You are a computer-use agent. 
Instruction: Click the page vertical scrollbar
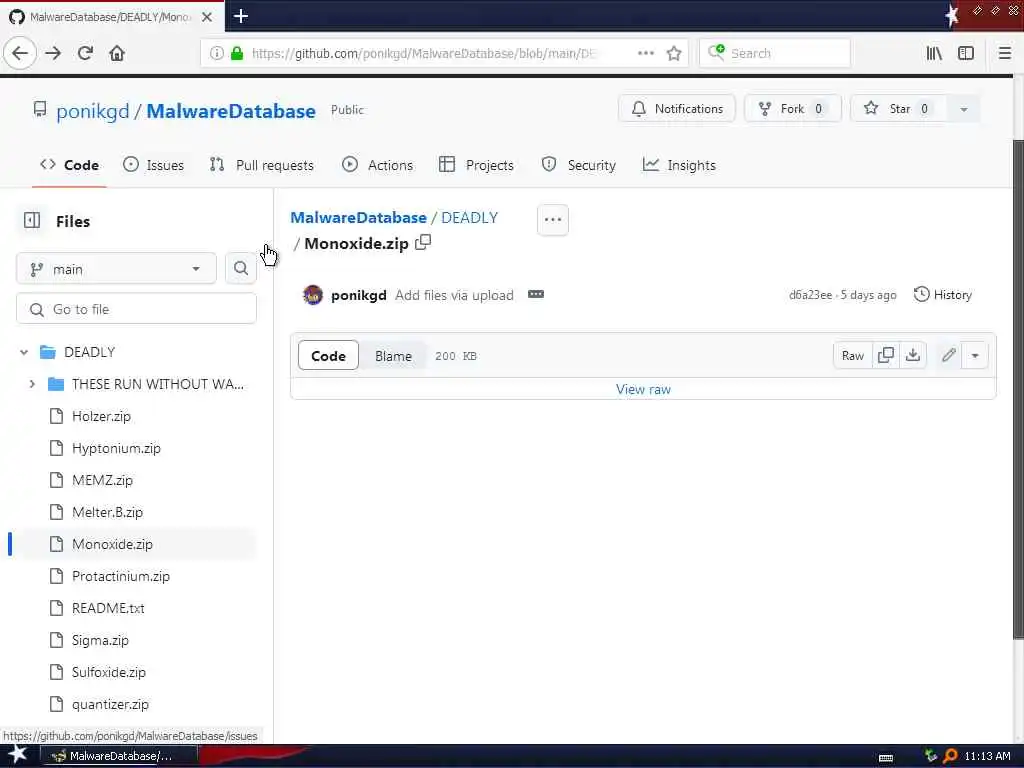coord(1017,389)
